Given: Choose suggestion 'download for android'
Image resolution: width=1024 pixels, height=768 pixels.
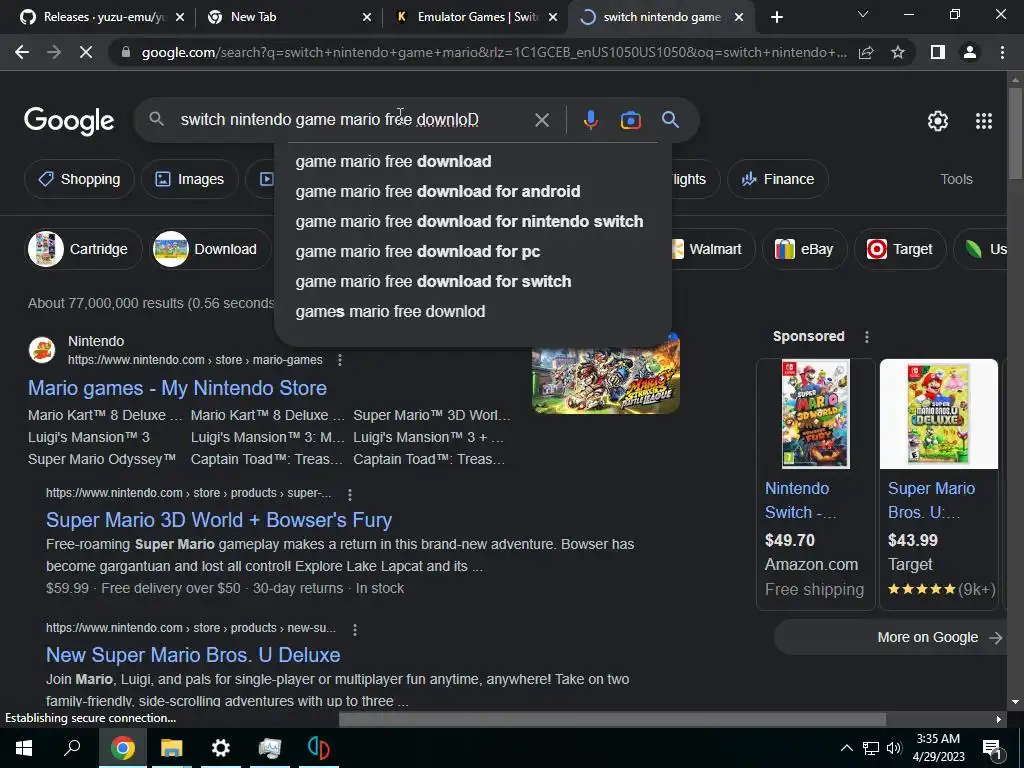Looking at the screenshot, I should 473,191.
